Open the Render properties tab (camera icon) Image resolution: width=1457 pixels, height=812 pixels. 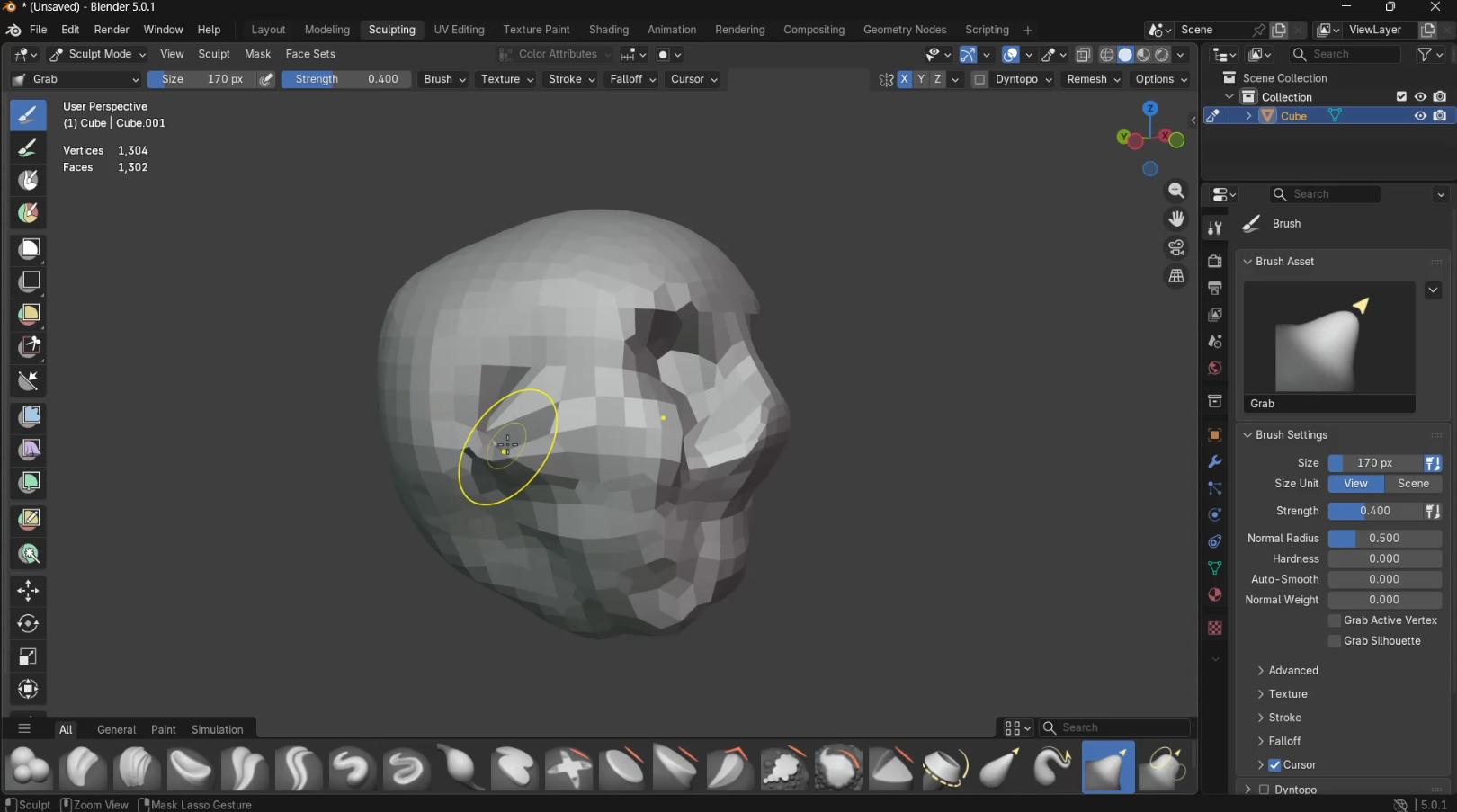click(x=1214, y=261)
